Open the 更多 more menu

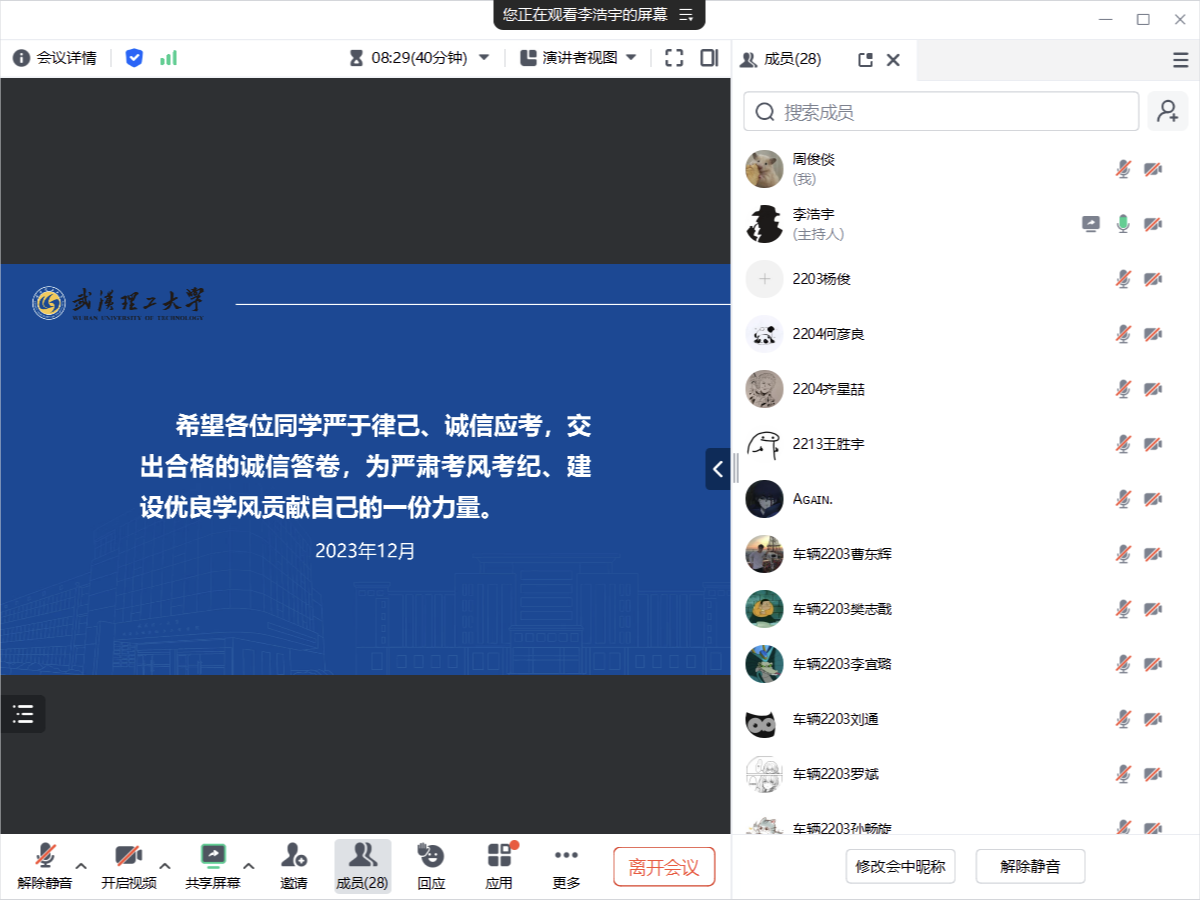(566, 865)
